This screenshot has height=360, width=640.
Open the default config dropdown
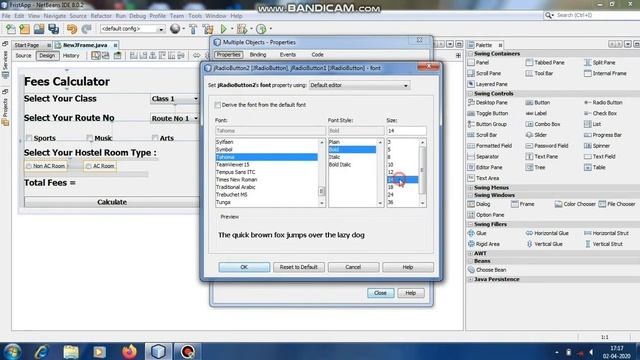click(x=132, y=29)
